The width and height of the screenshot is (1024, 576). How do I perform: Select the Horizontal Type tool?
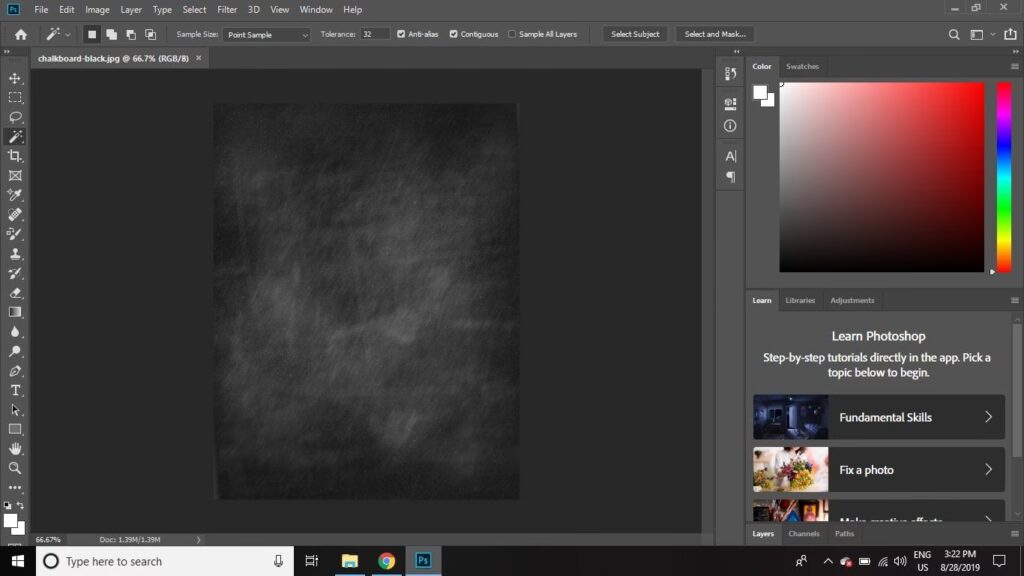tap(15, 390)
